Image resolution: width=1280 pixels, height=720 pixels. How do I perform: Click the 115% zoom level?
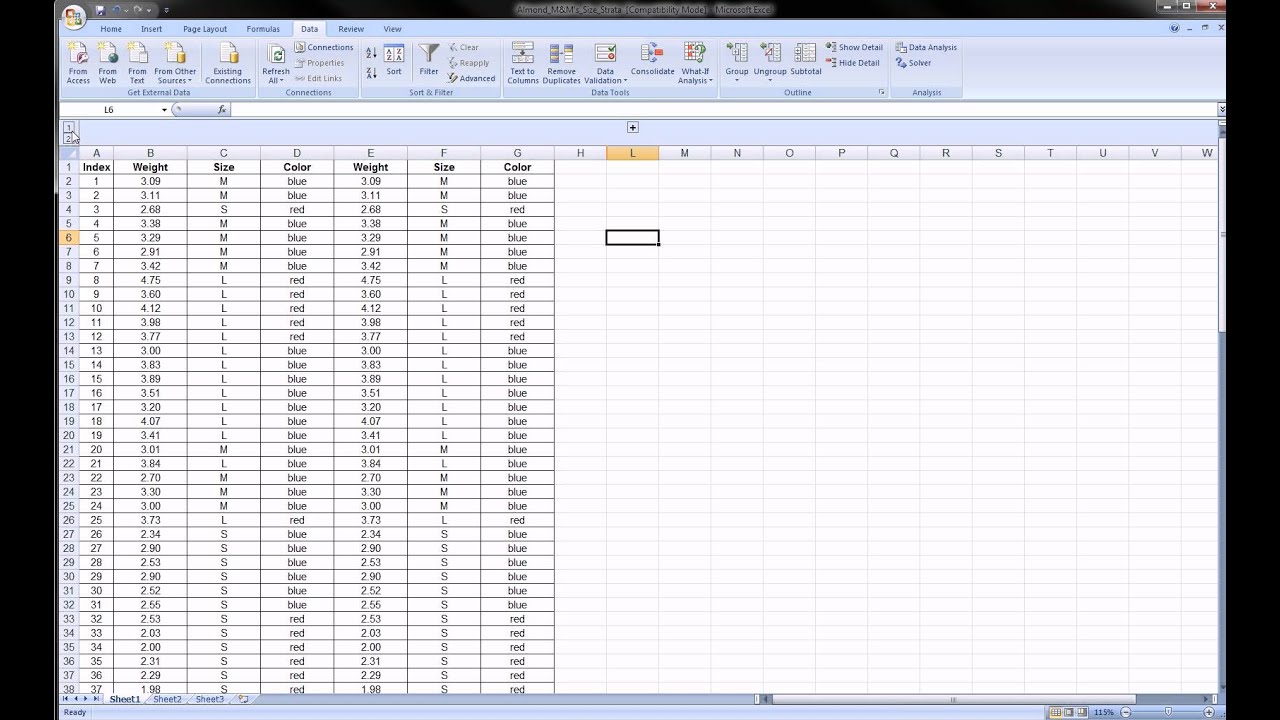(x=1104, y=712)
